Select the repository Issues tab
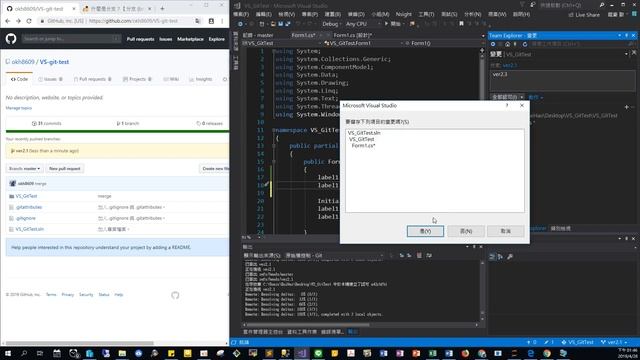Screen dimensions: 640x360 50,79
